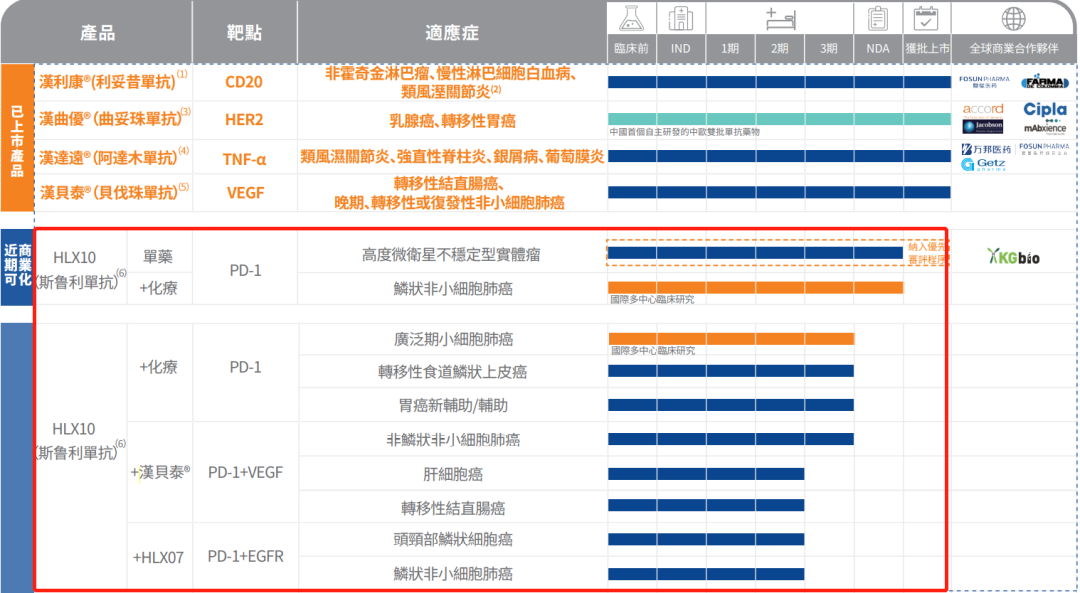The height and width of the screenshot is (593, 1080).
Task: Click the blue progress bar for 肝細胞癌
Action: coord(706,474)
